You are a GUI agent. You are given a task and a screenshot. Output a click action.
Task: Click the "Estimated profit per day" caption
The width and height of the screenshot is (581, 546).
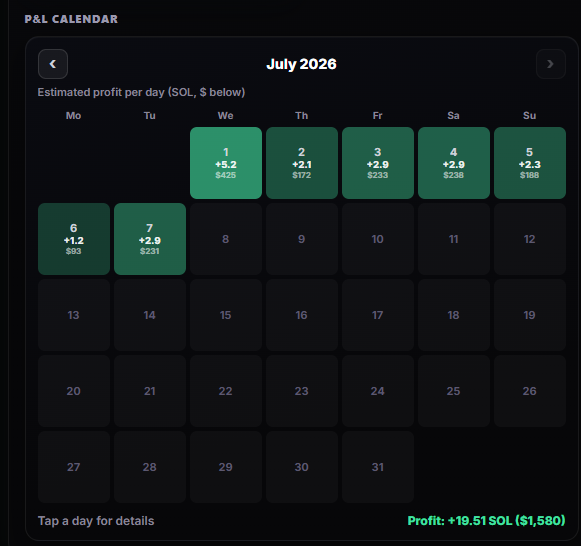pos(141,92)
